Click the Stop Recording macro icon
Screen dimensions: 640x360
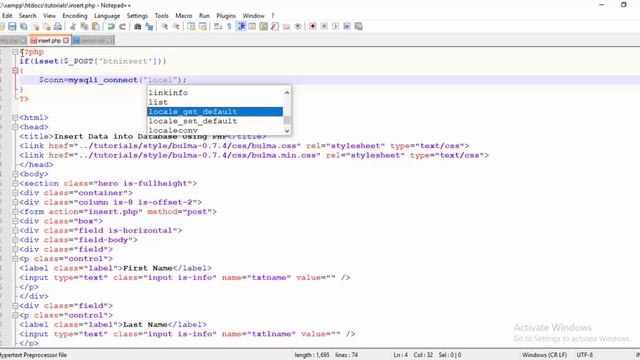324,27
